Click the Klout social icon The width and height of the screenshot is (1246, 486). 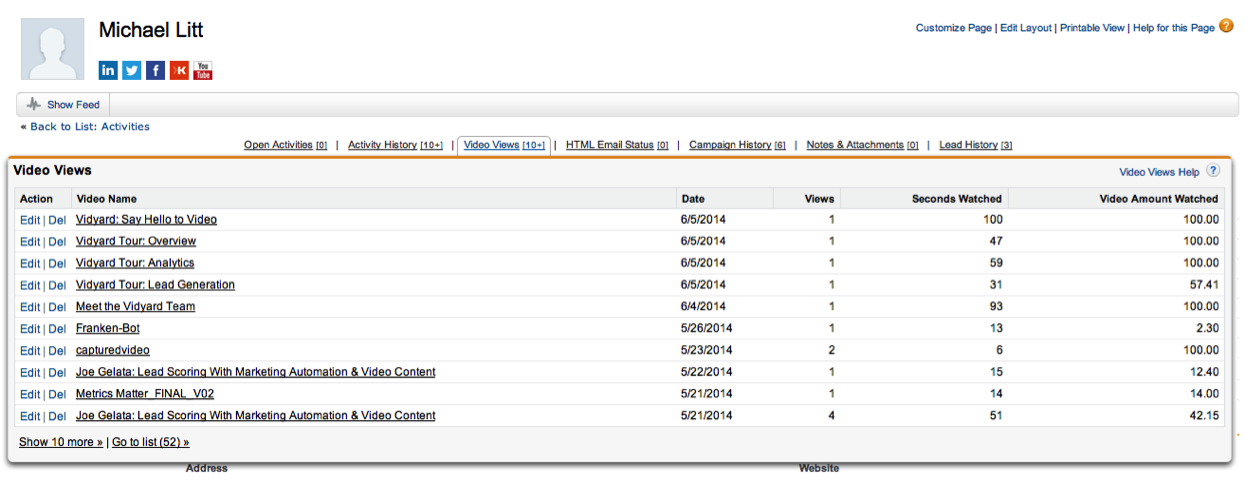point(179,70)
